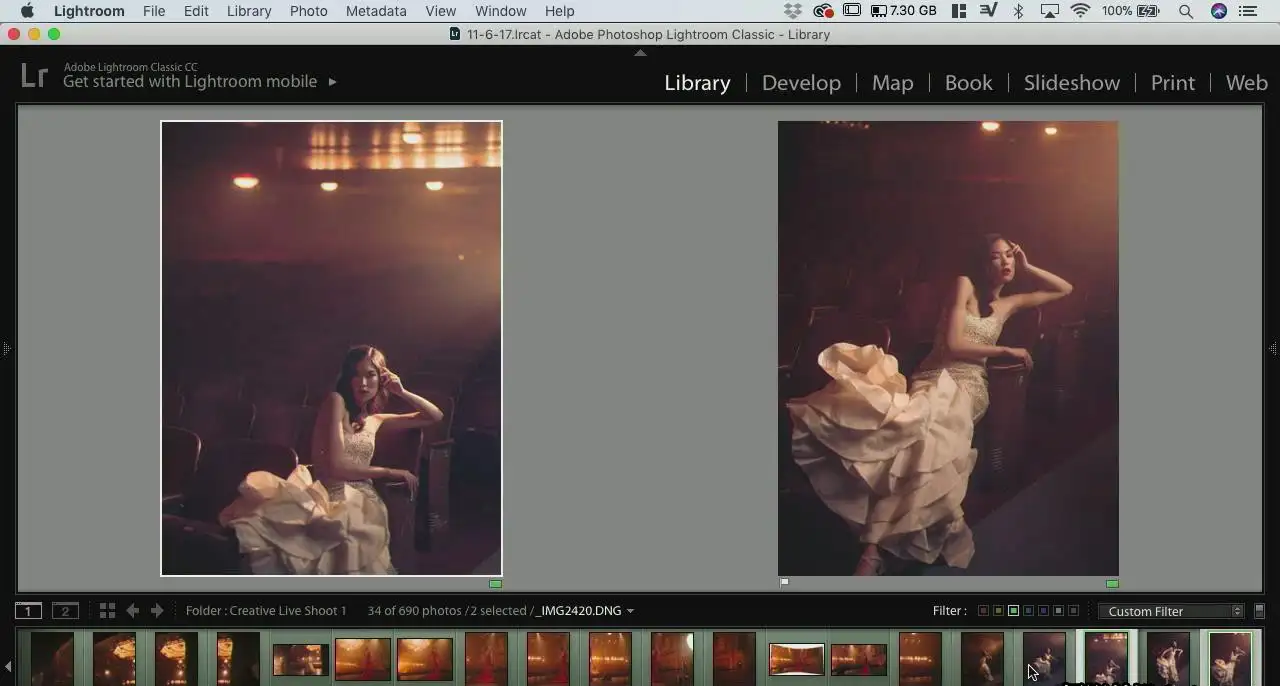Switch to the Develop module

(801, 83)
